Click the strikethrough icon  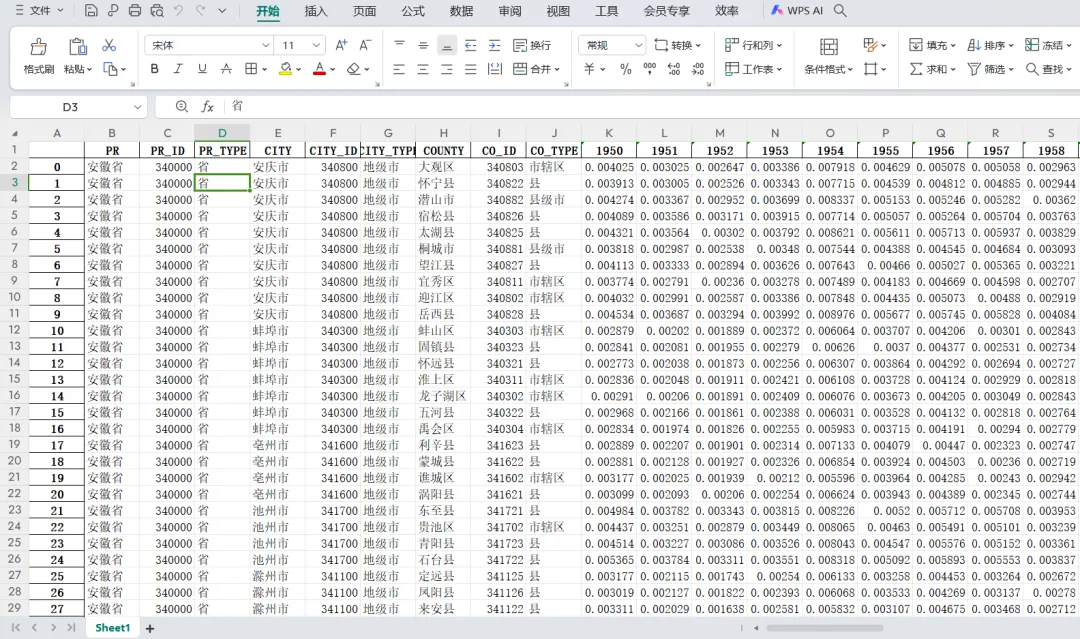pyautogui.click(x=226, y=69)
